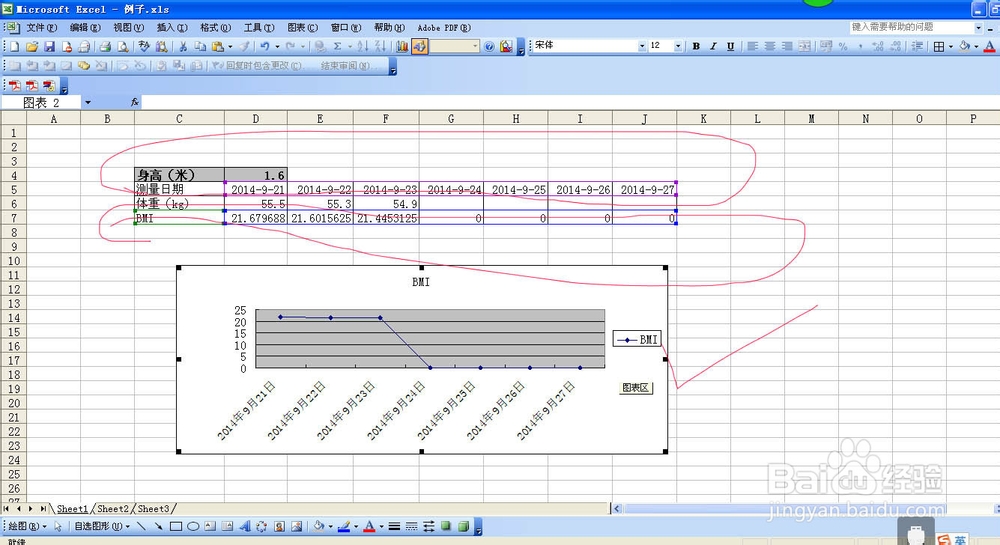Image resolution: width=1000 pixels, height=545 pixels.
Task: Open the Undo history dropdown arrow
Action: (x=277, y=47)
